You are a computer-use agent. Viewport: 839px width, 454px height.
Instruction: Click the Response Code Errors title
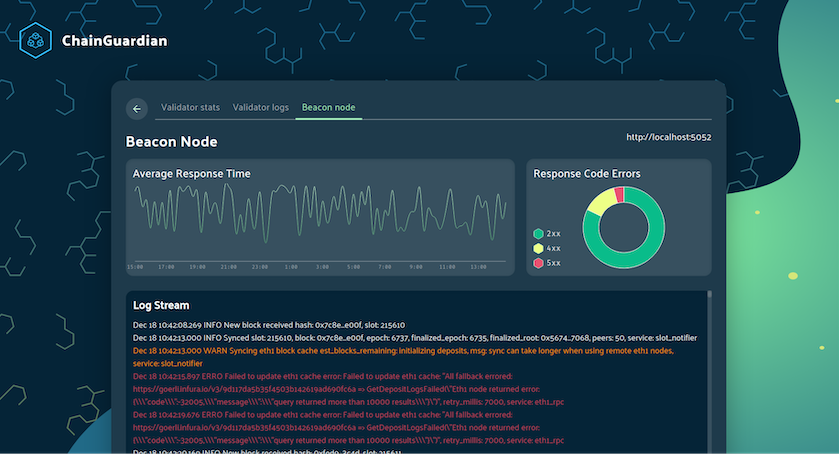coord(587,173)
